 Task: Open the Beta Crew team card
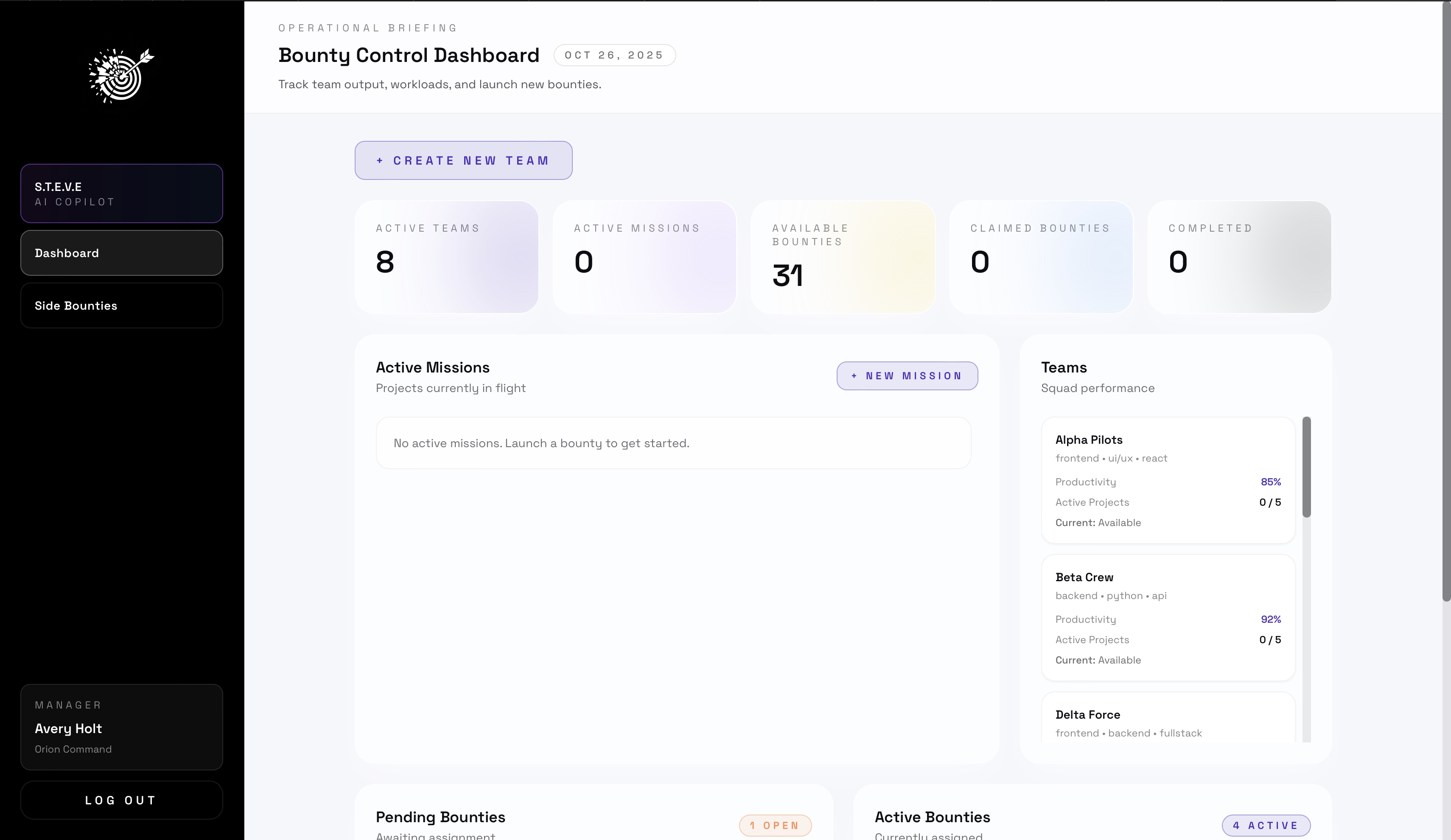(x=1168, y=618)
